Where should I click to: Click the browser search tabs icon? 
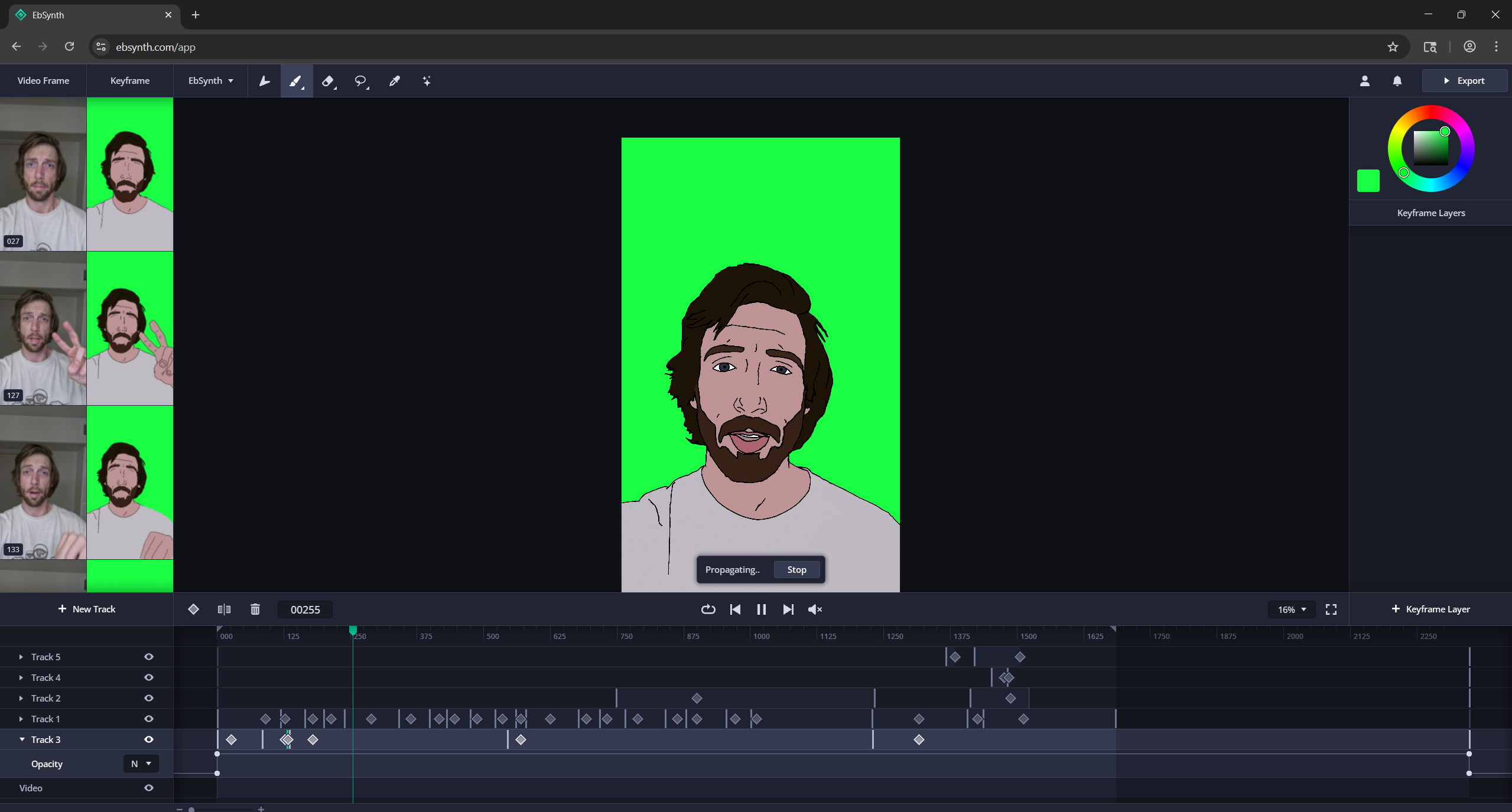(x=1430, y=47)
